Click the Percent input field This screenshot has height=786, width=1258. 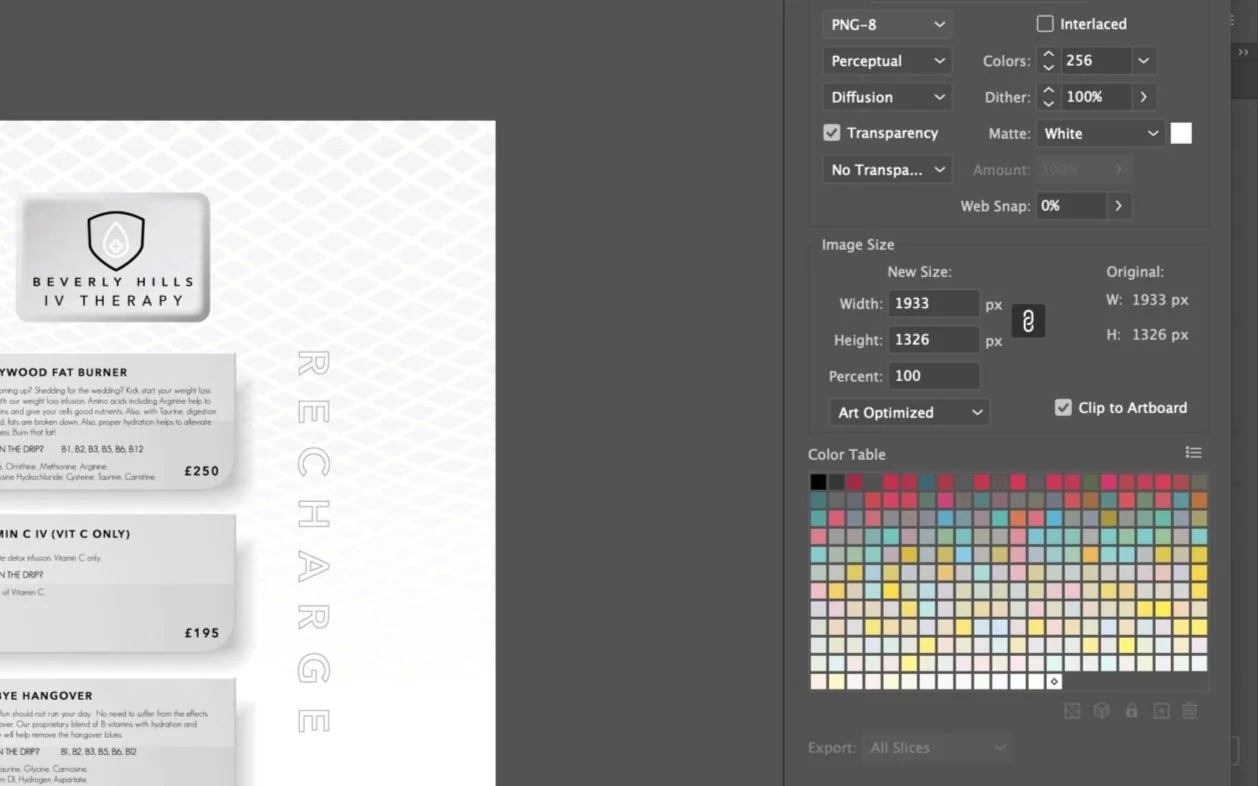(x=934, y=376)
